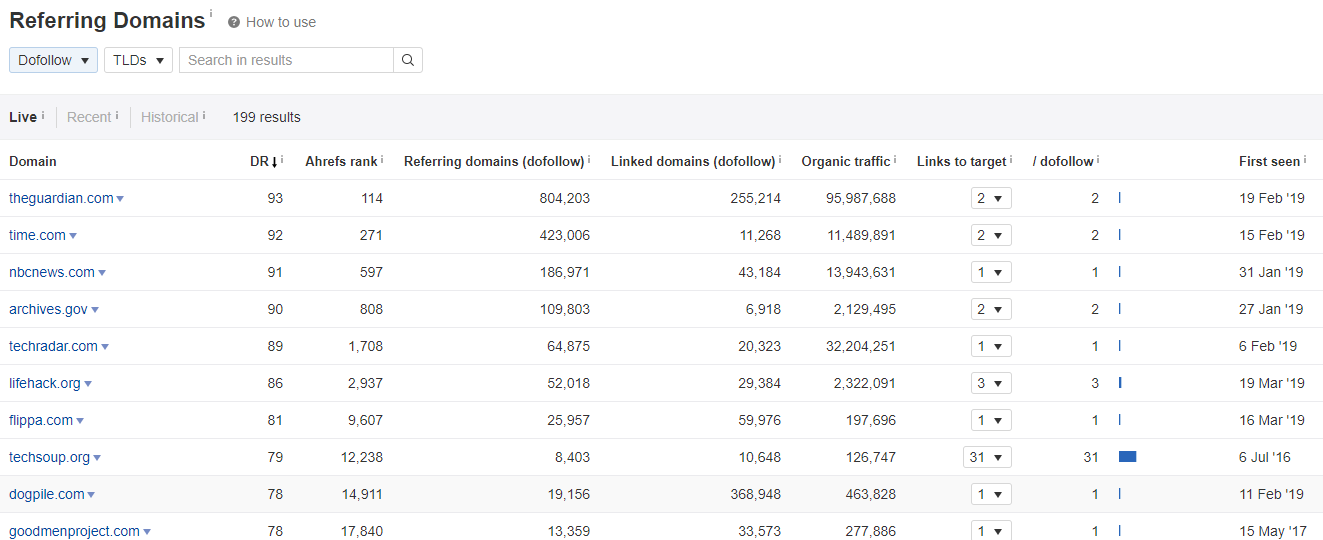Open caret menu beside archives.gov domain
The image size is (1323, 540).
[x=95, y=310]
